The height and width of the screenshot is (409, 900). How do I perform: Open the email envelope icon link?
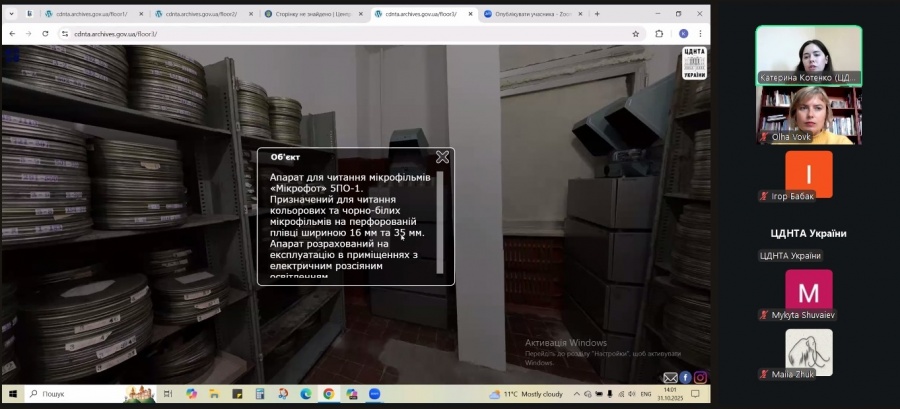click(670, 377)
